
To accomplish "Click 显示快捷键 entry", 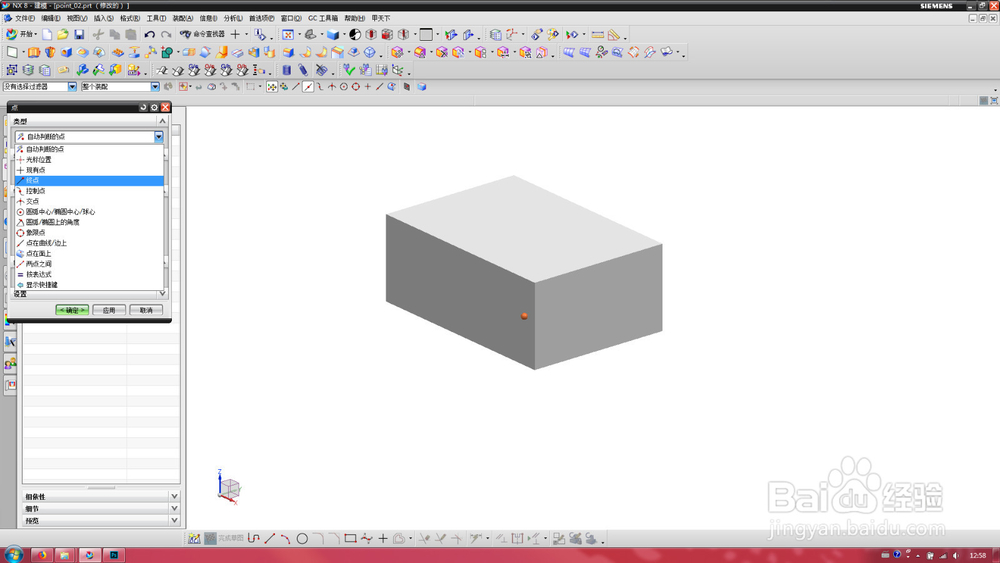I will tap(89, 285).
